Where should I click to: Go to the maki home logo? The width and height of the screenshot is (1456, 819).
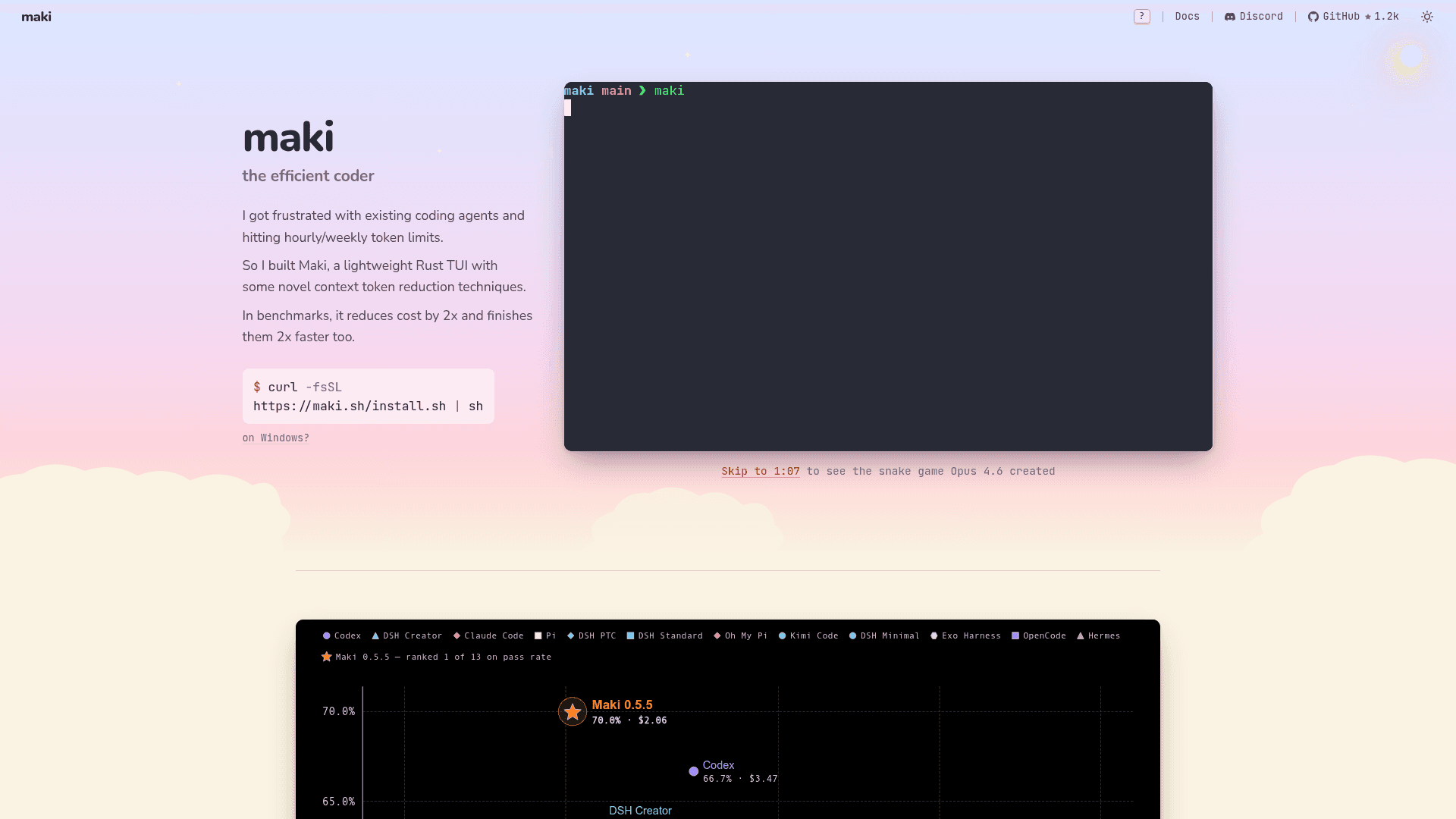coord(36,17)
